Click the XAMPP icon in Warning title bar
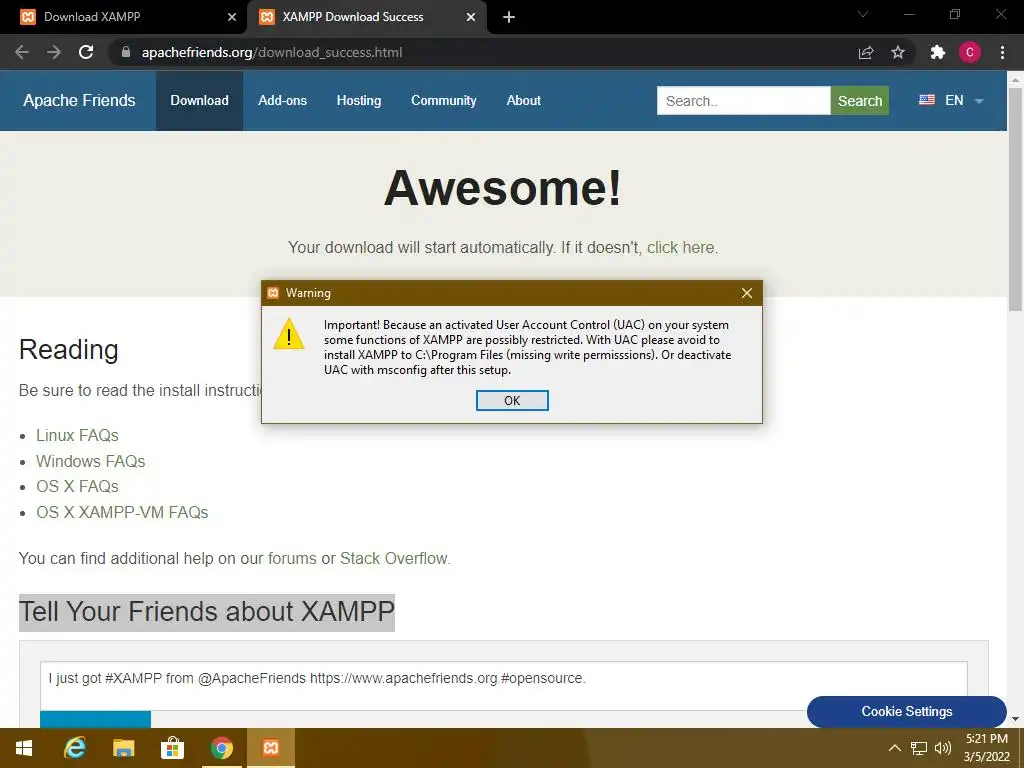Screen dimensions: 1024x768 tap(274, 293)
